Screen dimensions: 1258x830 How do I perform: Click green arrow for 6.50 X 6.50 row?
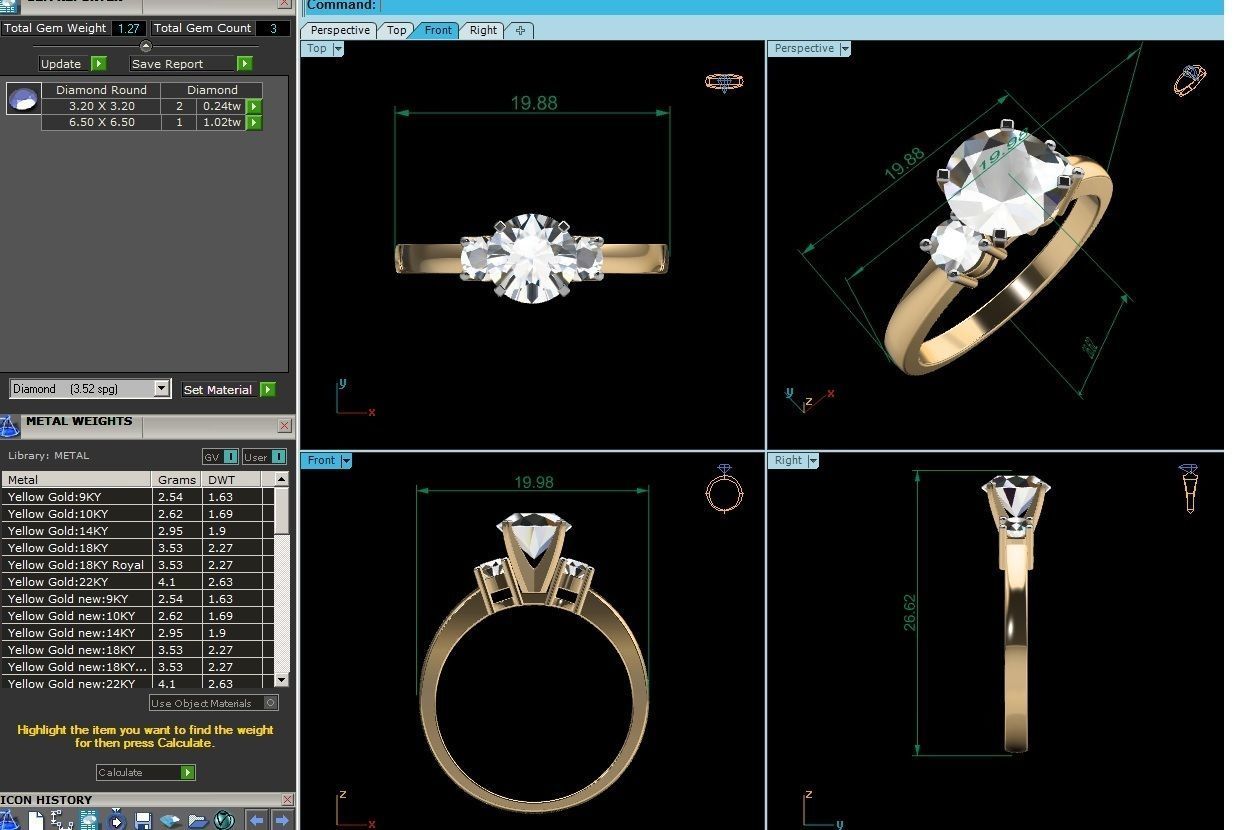pos(254,122)
